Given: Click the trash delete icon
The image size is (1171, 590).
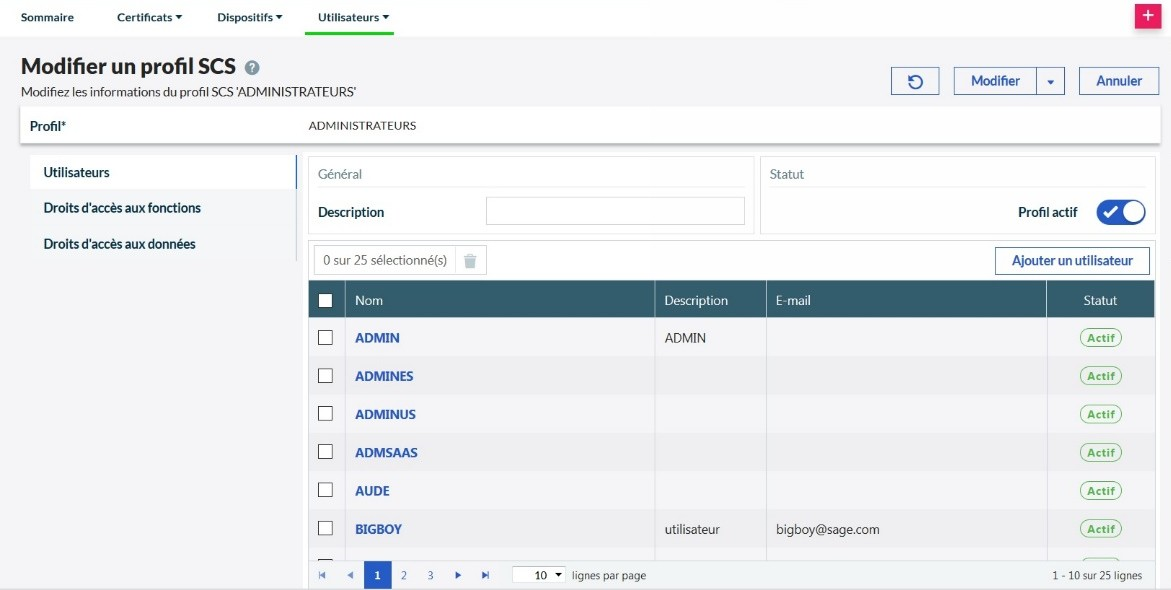Looking at the screenshot, I should [x=470, y=261].
